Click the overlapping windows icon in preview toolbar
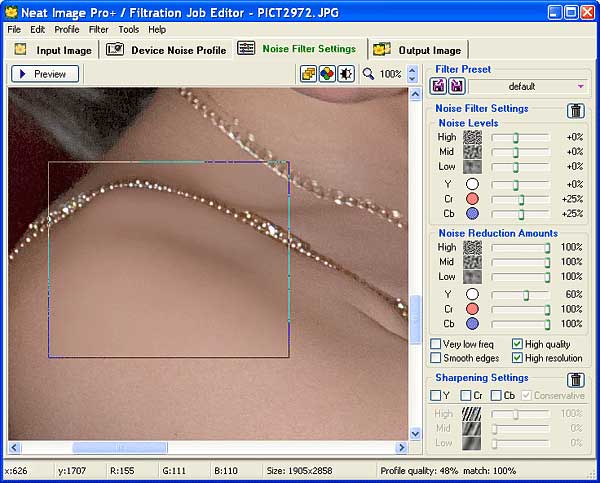This screenshot has height=483, width=600. tap(308, 74)
